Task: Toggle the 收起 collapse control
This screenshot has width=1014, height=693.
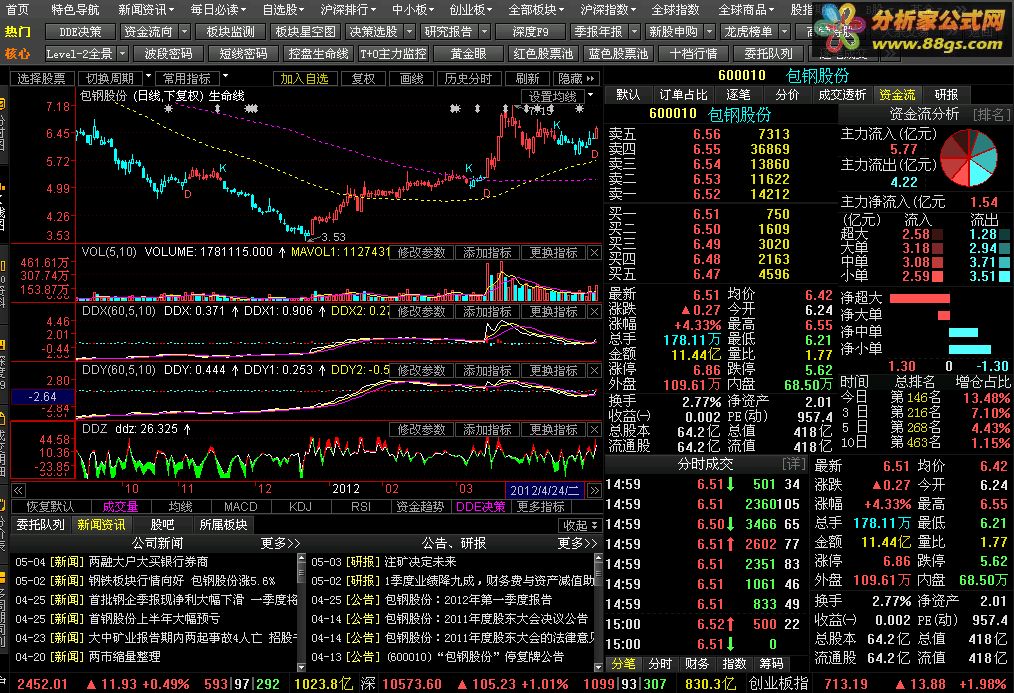Action: coord(579,526)
